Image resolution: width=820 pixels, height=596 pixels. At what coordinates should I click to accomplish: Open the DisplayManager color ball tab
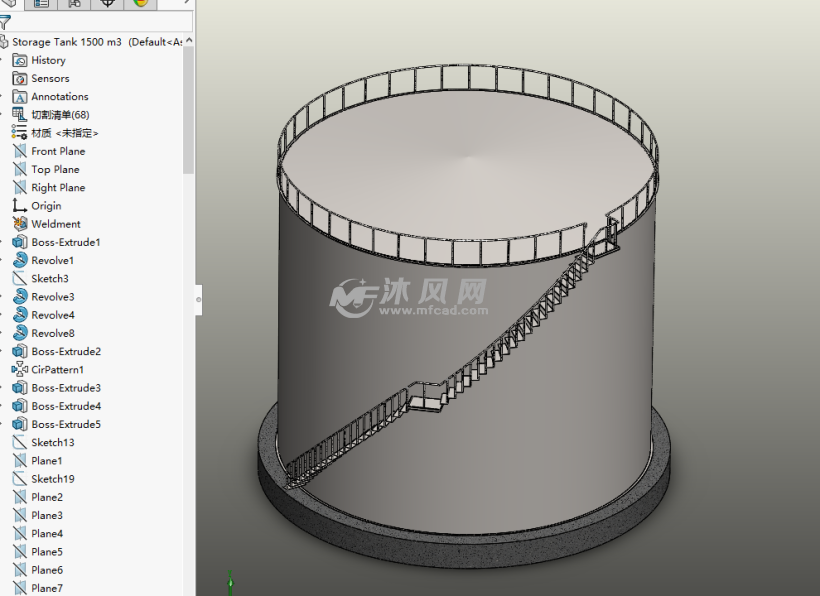tap(140, 3)
